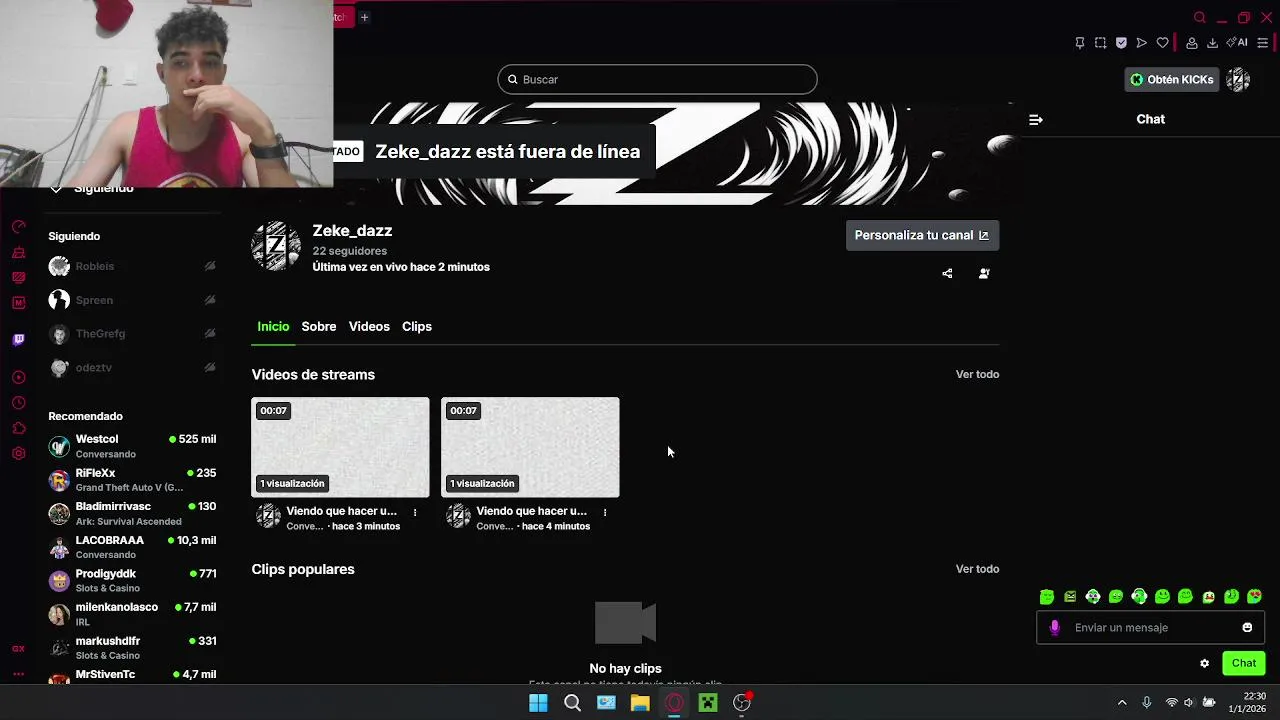Click the snapshot capture icon in toolbar

point(1100,43)
